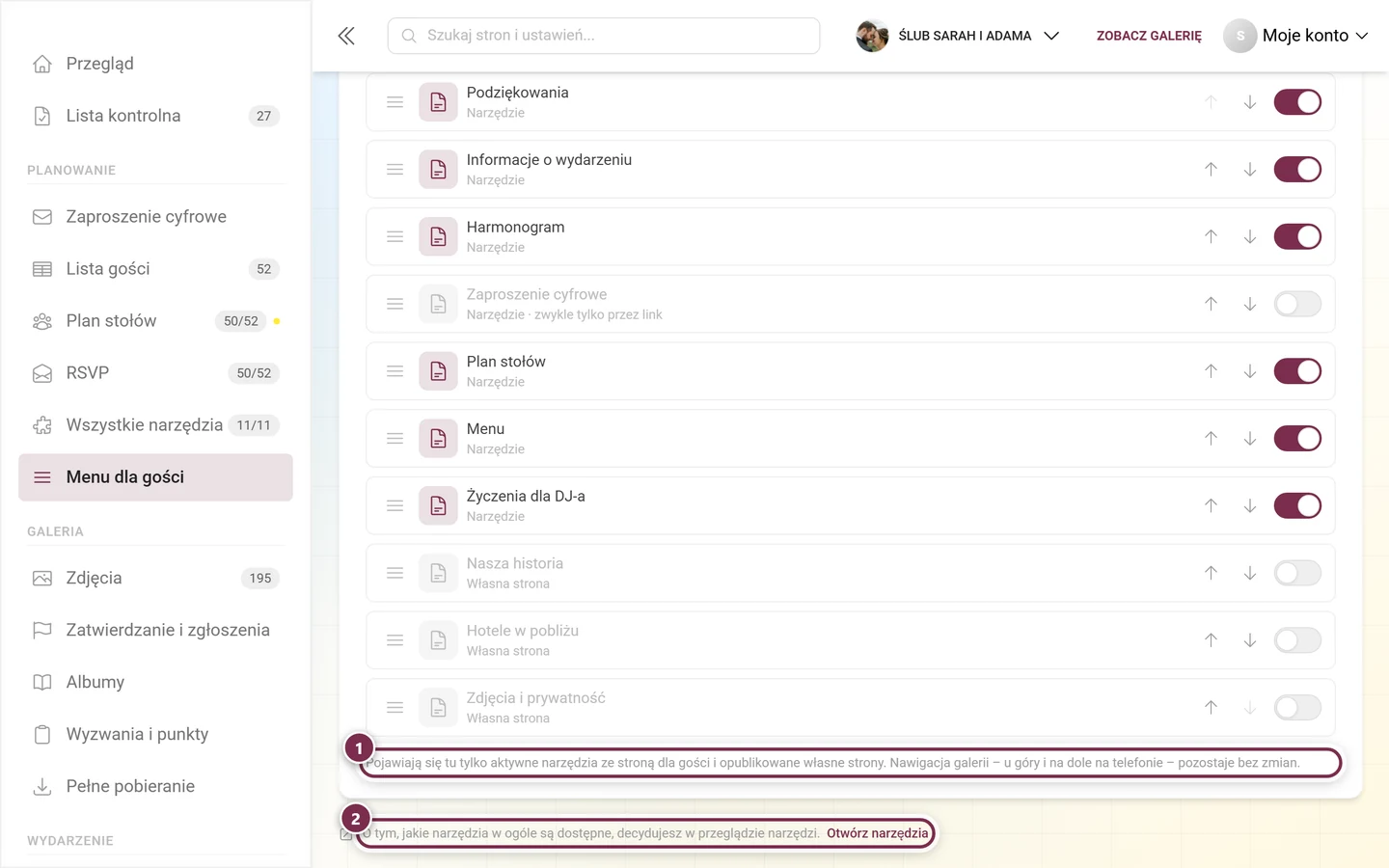Move Życzenia dla DJ-a down with arrow
Viewport: 1389px width, 868px height.
1249,506
